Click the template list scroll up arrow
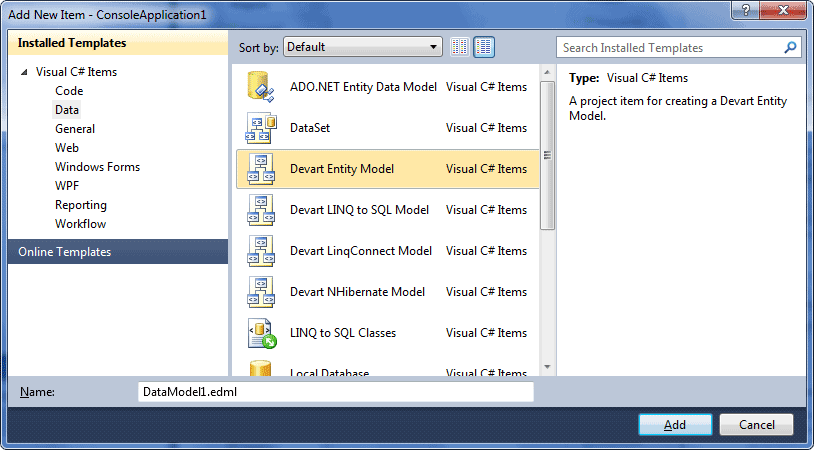Viewport: 814px width, 450px height. (547, 72)
